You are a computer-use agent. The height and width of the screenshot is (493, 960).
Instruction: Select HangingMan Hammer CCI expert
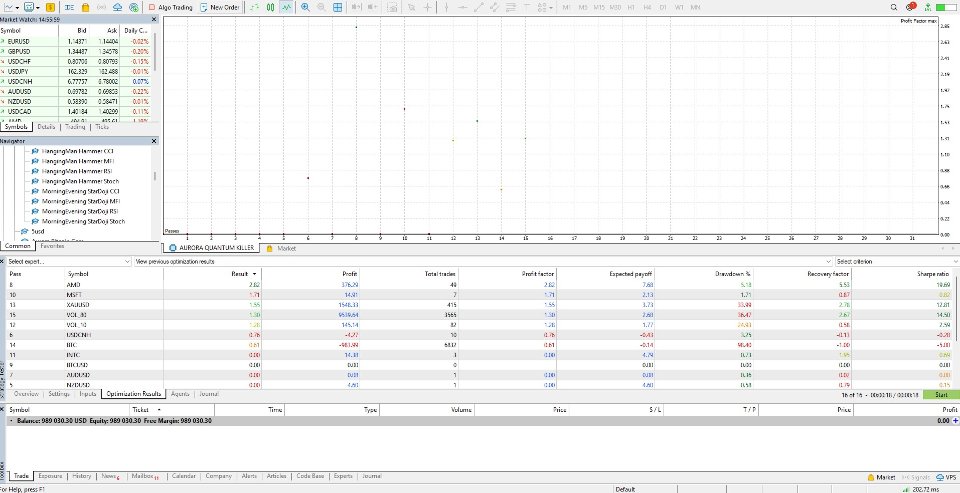tap(77, 151)
